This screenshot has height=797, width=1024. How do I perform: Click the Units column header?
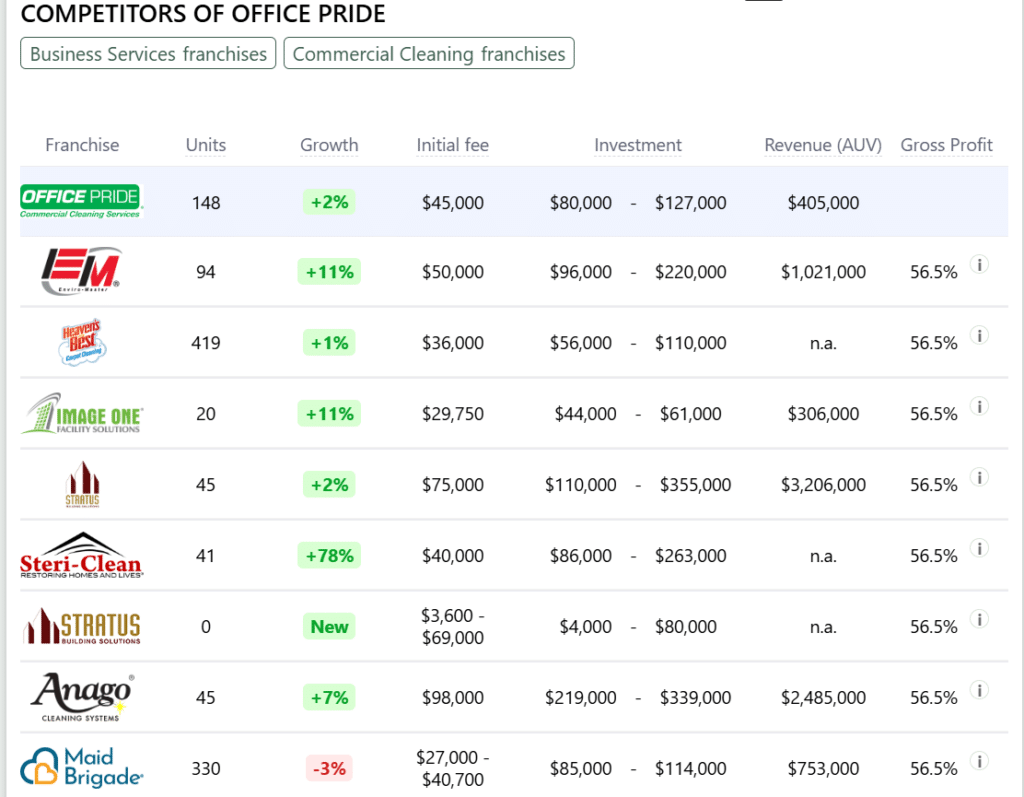tap(206, 145)
